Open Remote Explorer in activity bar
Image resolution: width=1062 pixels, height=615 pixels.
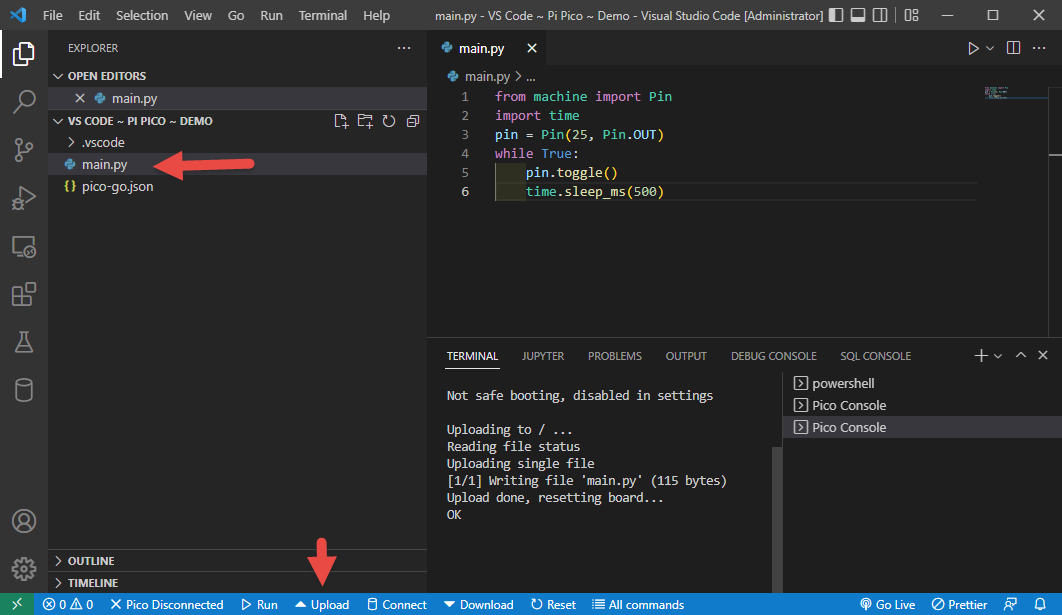23,246
